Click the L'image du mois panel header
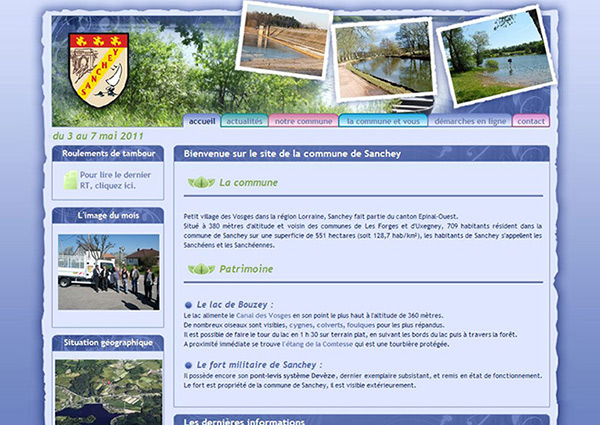 [x=108, y=215]
